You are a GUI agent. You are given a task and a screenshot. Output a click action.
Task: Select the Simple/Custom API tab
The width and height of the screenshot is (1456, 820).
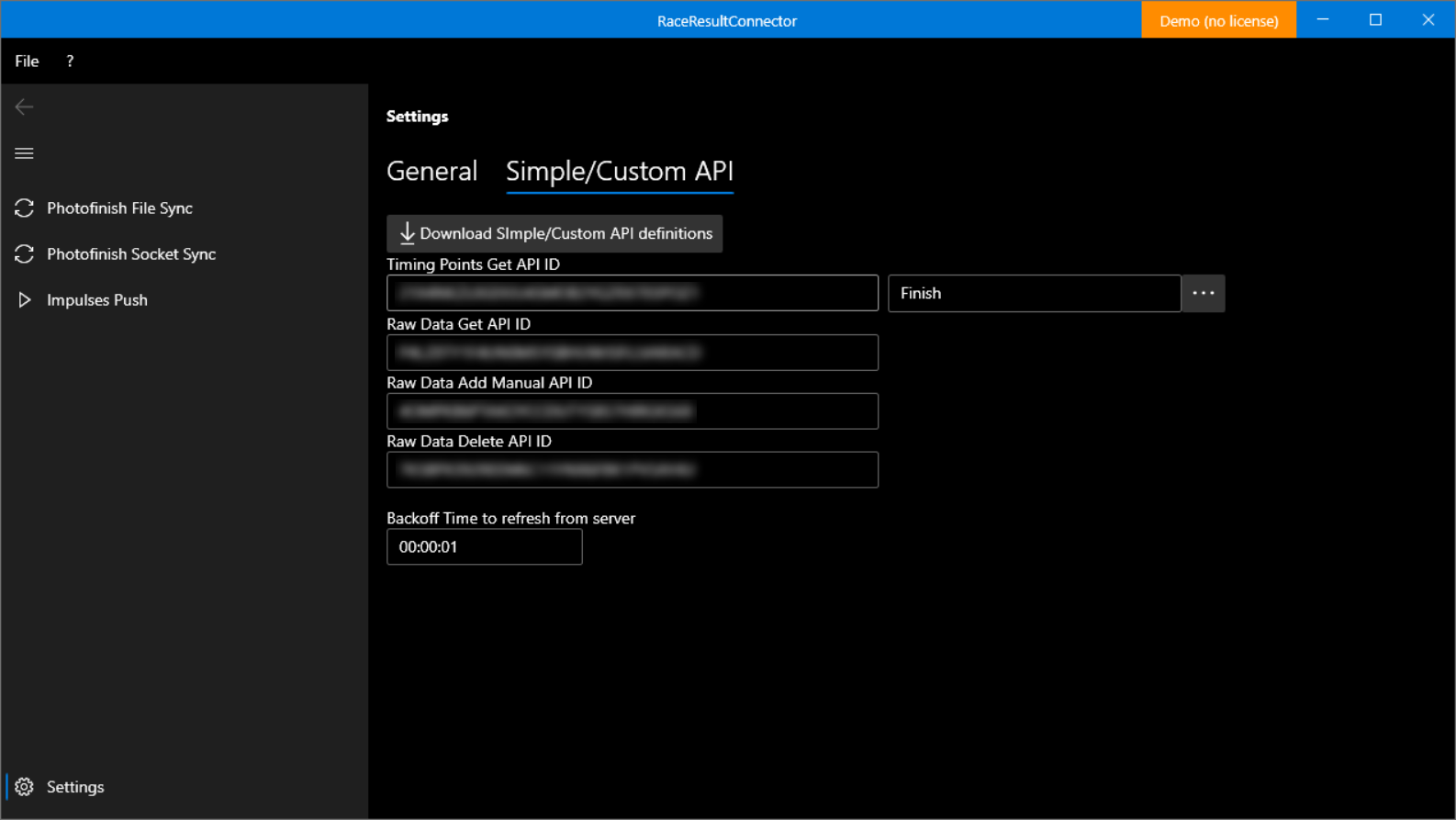tap(620, 172)
